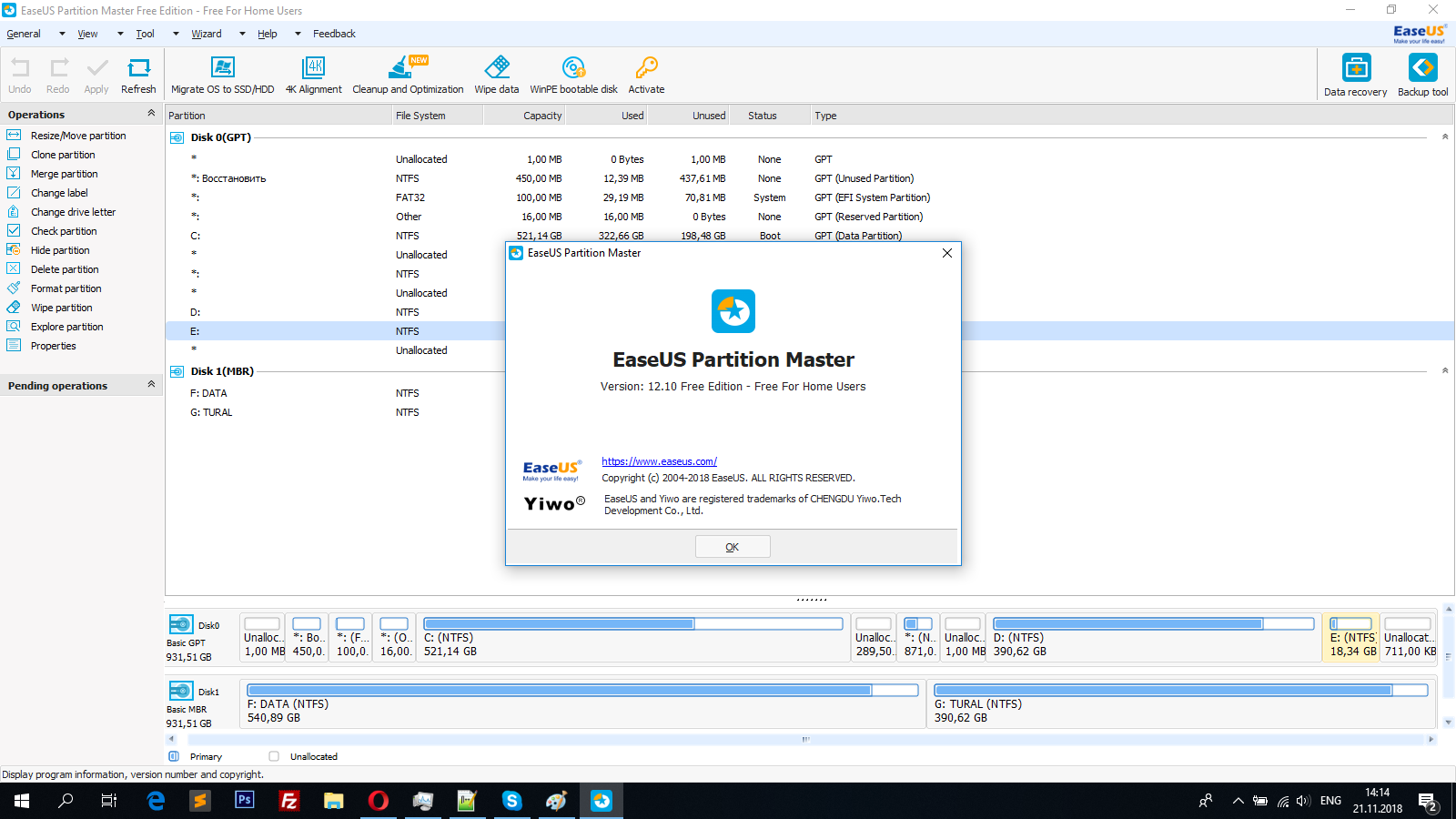Open Skype from taskbar

pos(511,801)
